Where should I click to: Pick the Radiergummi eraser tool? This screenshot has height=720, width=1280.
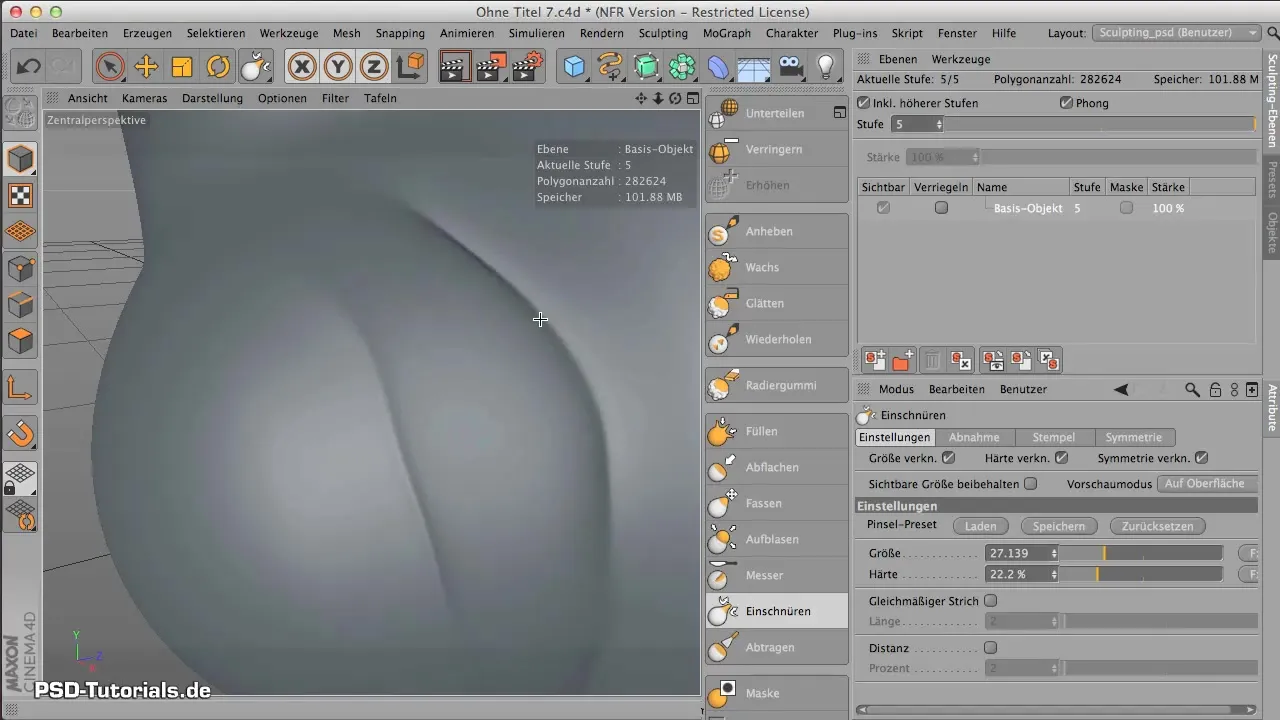(x=776, y=385)
